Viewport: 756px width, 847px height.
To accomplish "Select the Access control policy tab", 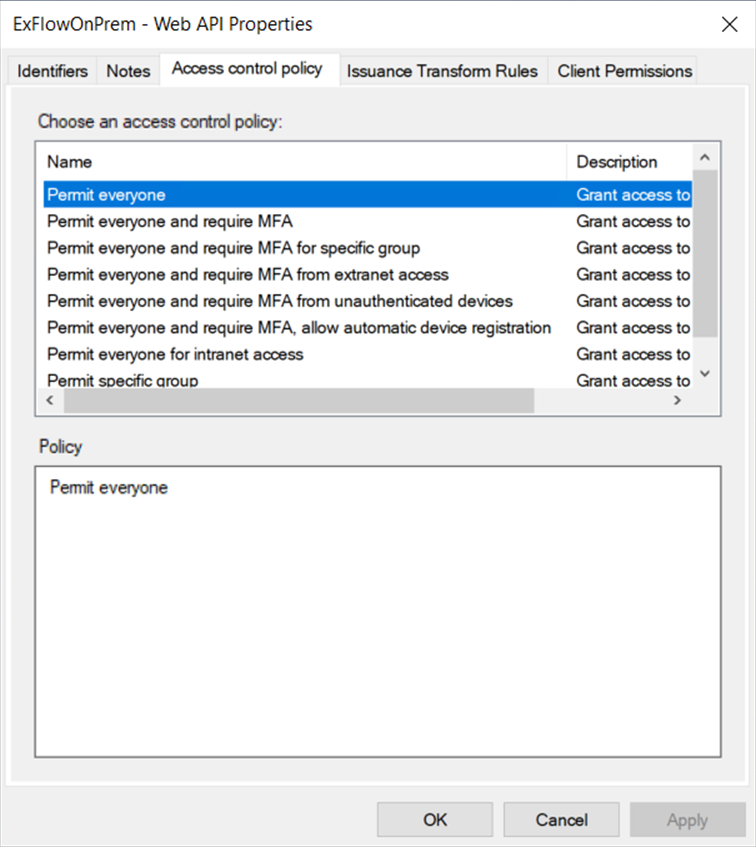I will tap(249, 69).
